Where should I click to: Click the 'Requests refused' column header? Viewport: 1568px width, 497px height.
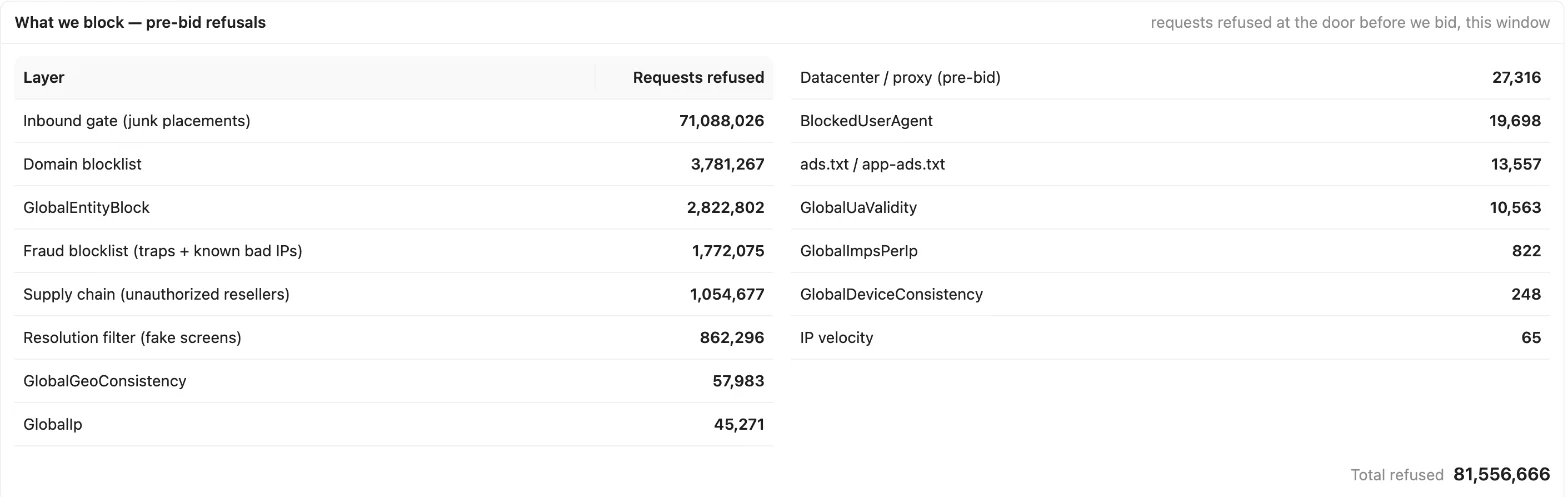699,78
